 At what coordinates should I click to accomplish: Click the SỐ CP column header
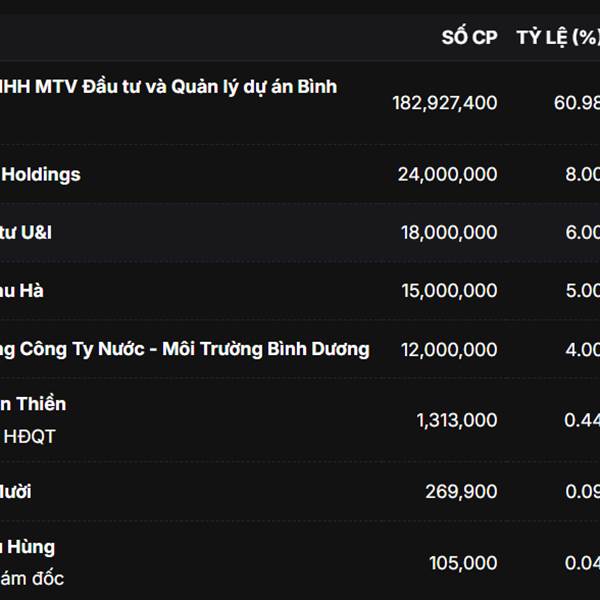(469, 38)
